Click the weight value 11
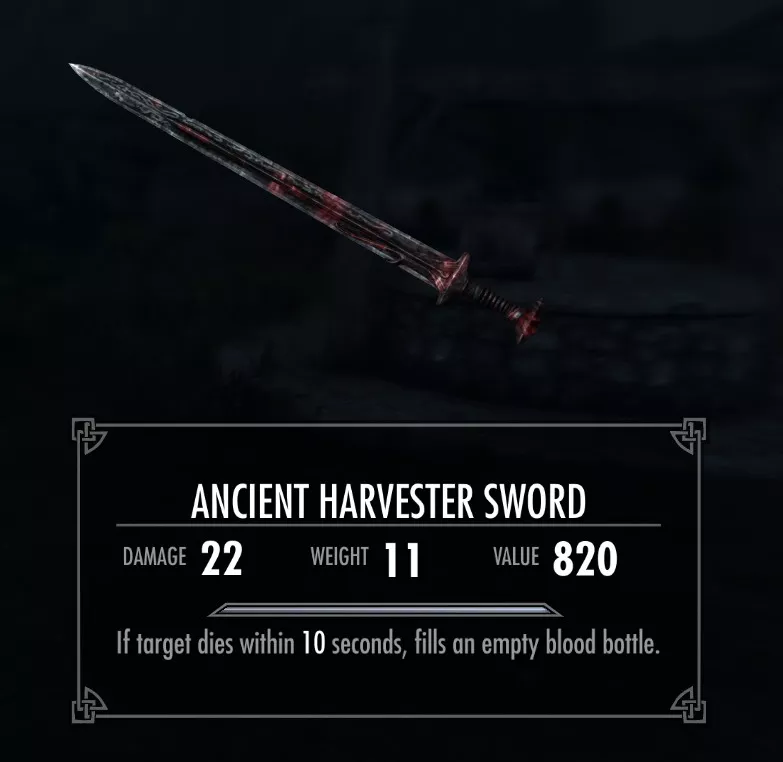Screen dimensions: 783x762 [x=402, y=560]
